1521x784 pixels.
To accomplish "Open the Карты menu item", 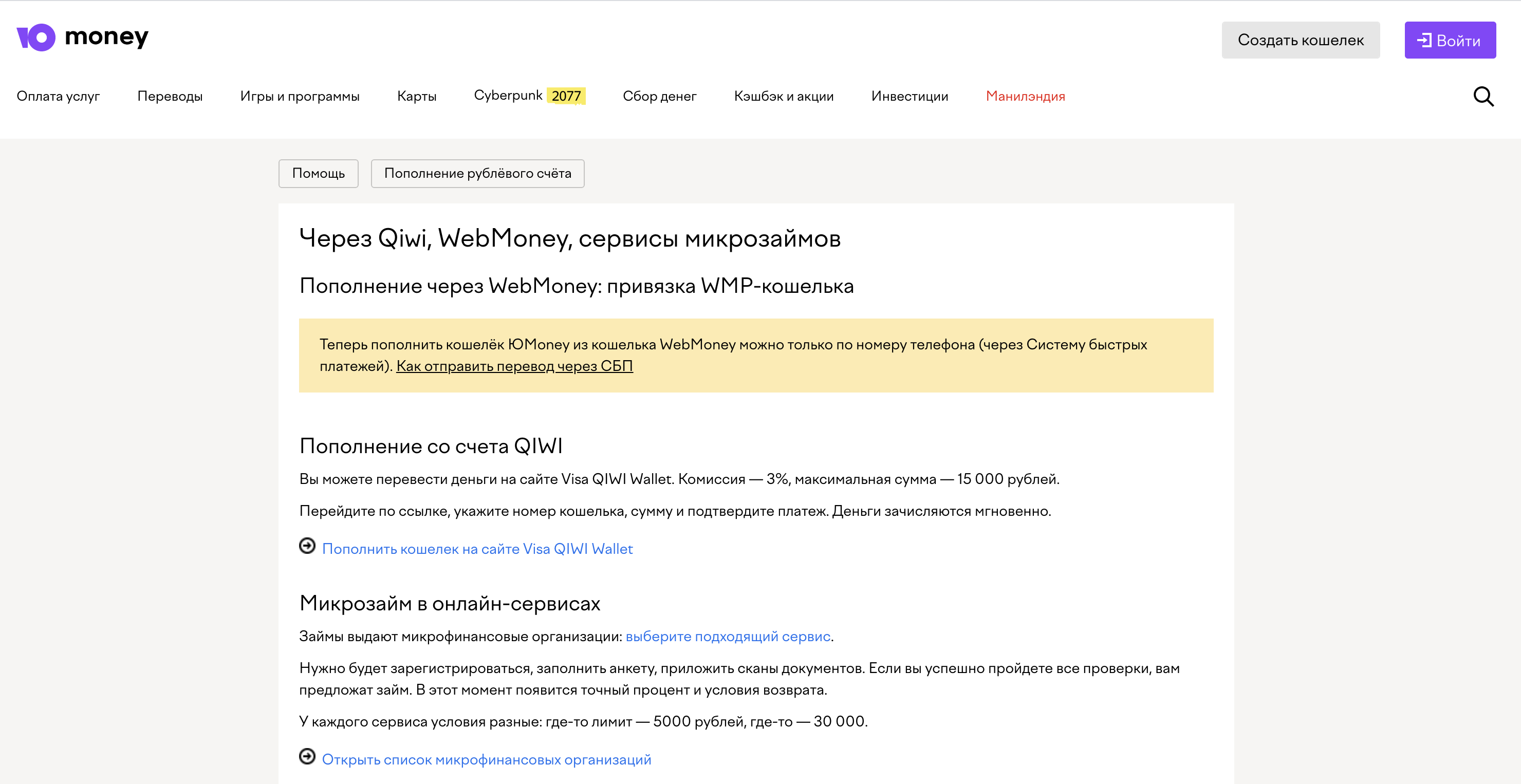I will (x=417, y=96).
